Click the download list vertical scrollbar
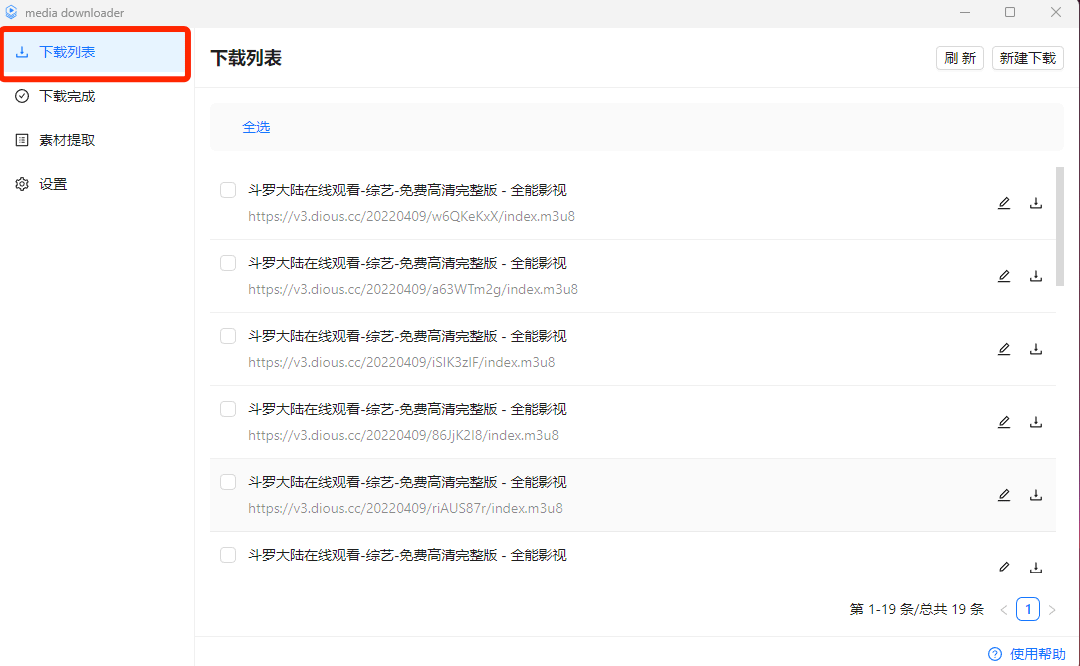1080x666 pixels. pos(1060,226)
